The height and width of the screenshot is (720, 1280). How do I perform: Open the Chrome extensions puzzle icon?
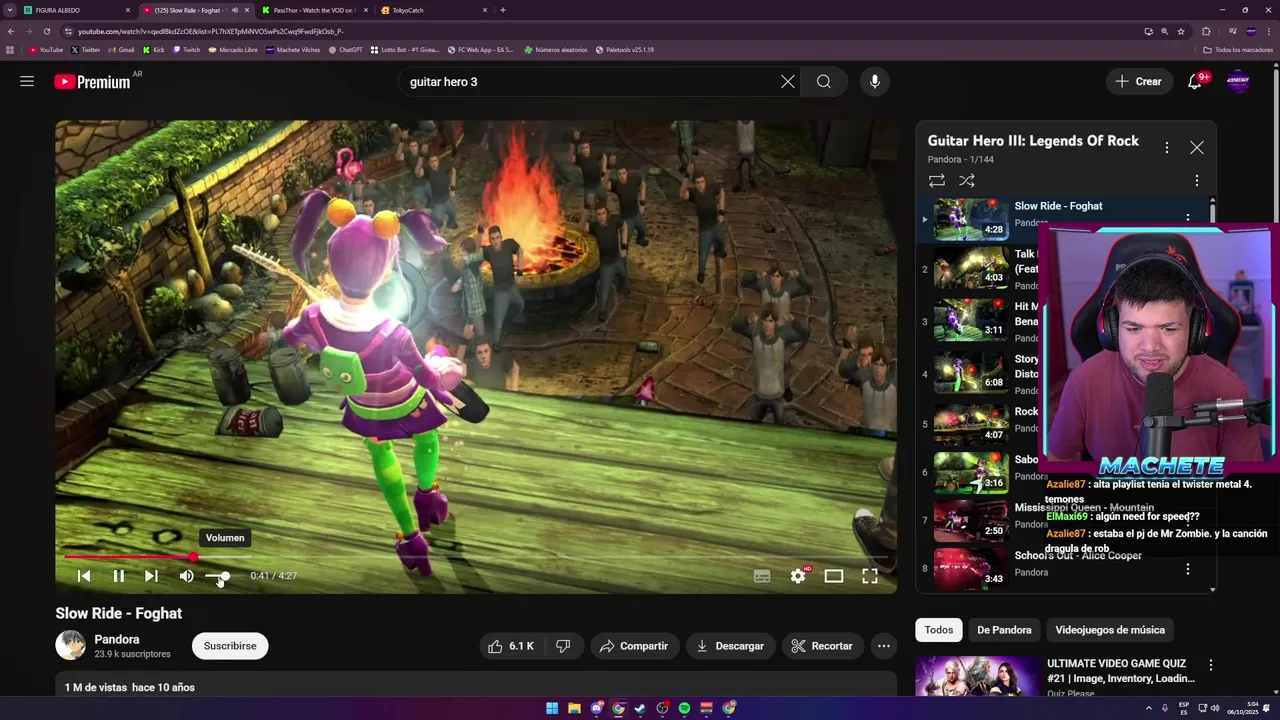pos(1206,31)
